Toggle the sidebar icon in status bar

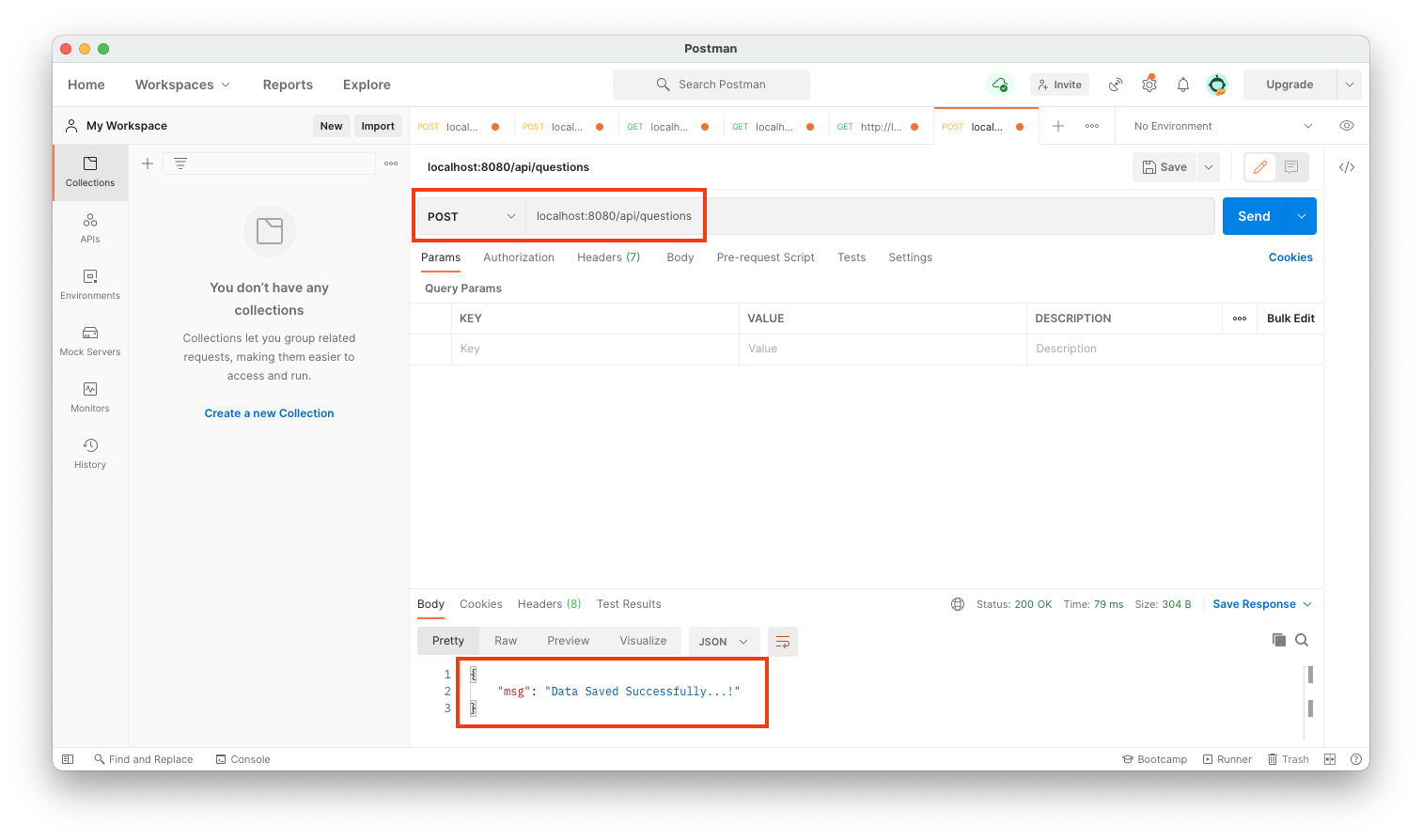(68, 759)
